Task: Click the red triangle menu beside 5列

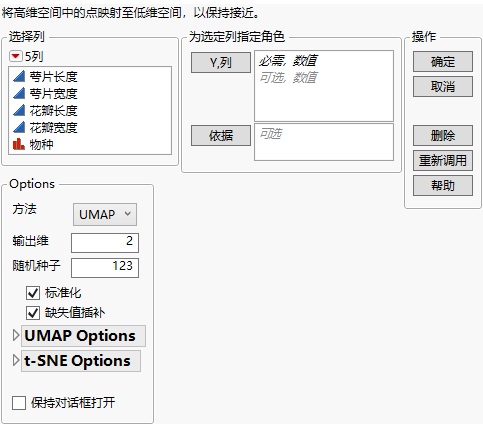Action: point(16,56)
